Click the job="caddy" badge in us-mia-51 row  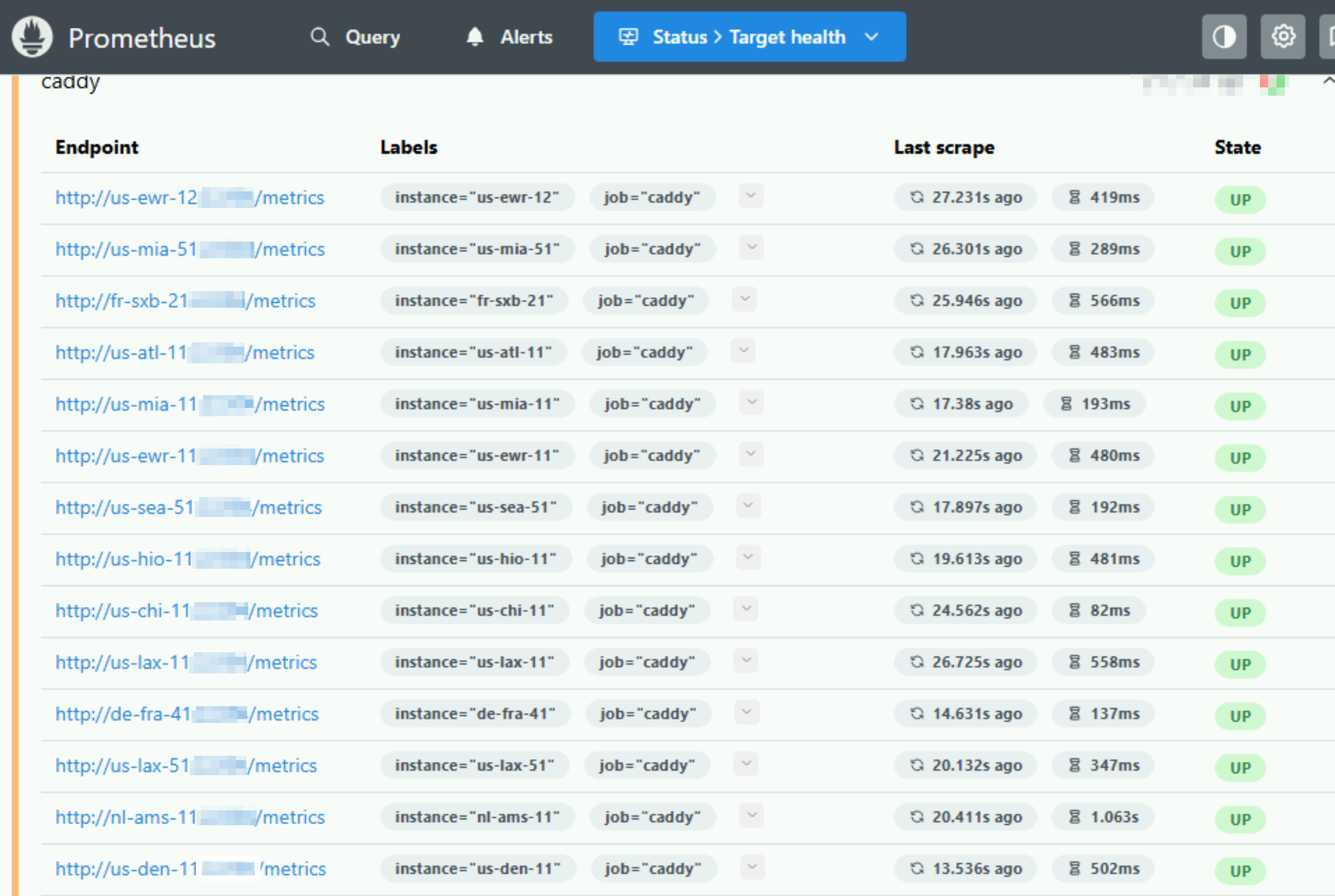(x=652, y=249)
